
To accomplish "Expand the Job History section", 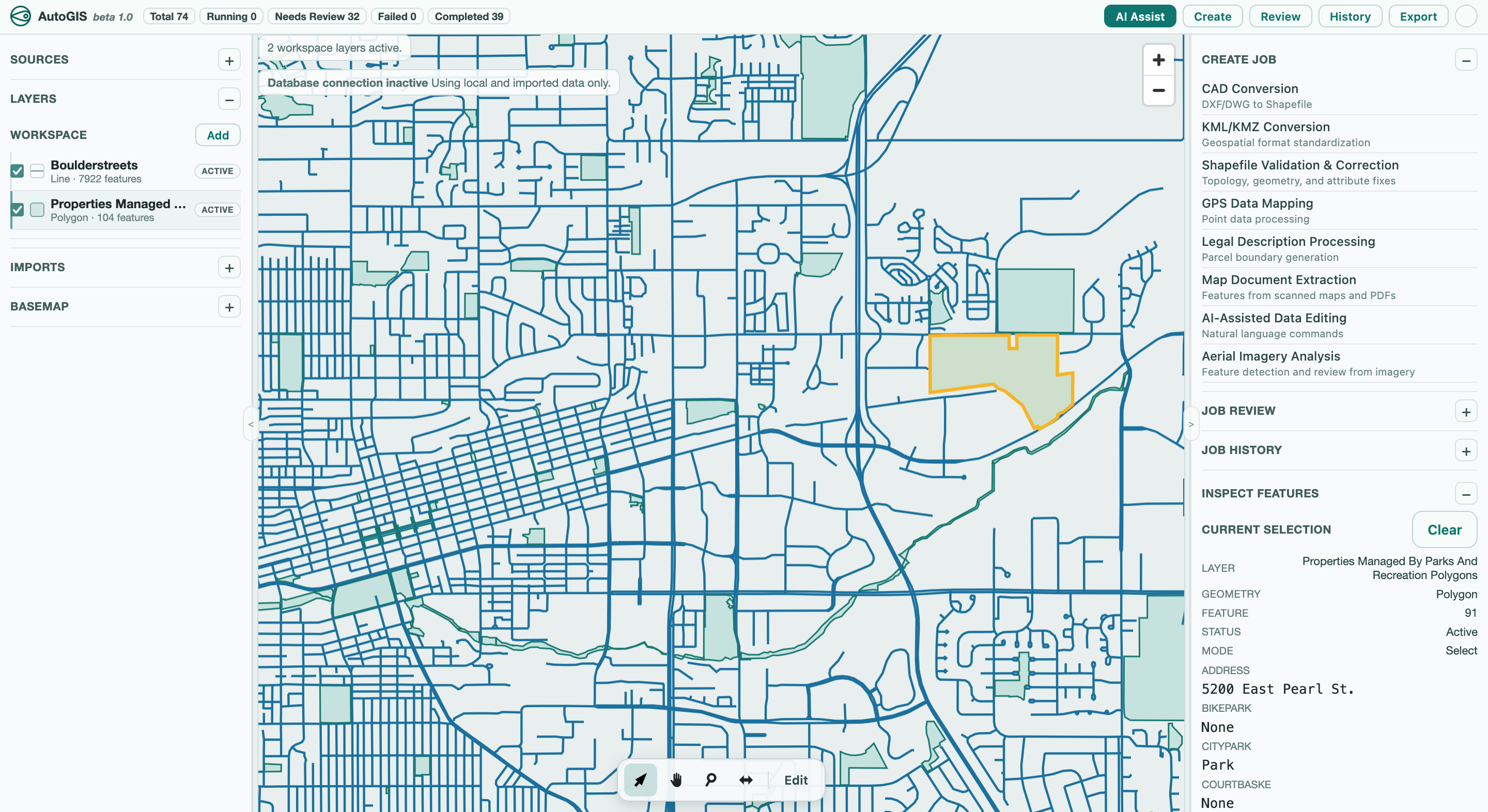I will click(1465, 451).
